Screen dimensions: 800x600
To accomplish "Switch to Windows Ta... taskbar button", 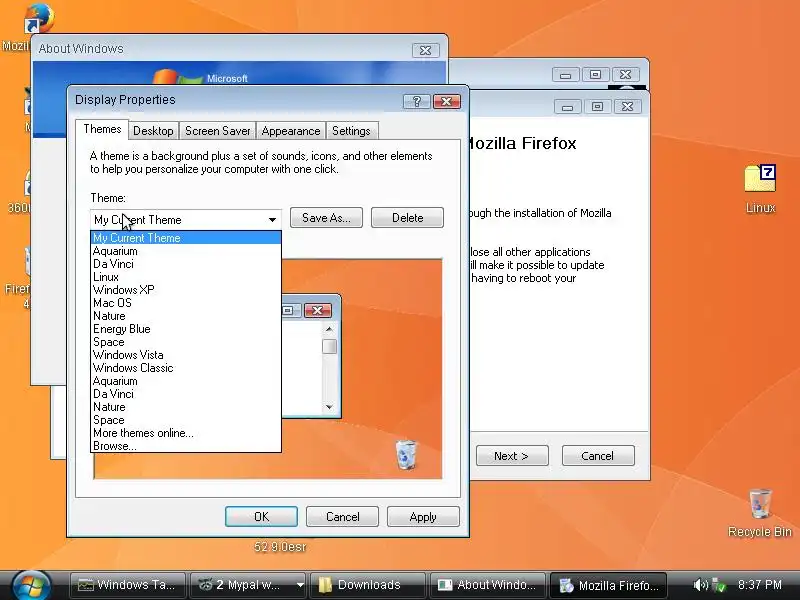I will [128, 585].
